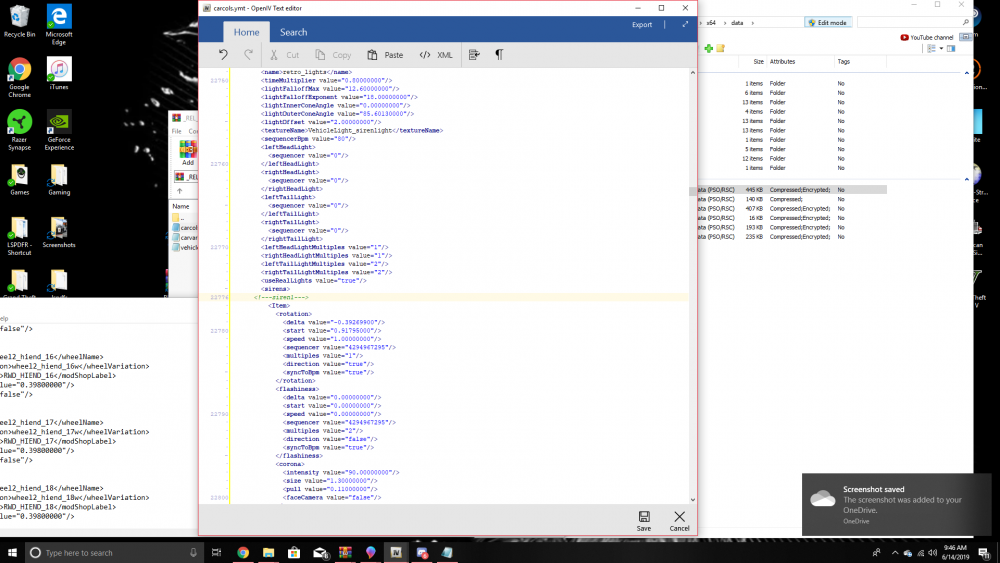Image resolution: width=1000 pixels, height=563 pixels.
Task: Switch to the Search ribbon tab
Action: pos(293,32)
